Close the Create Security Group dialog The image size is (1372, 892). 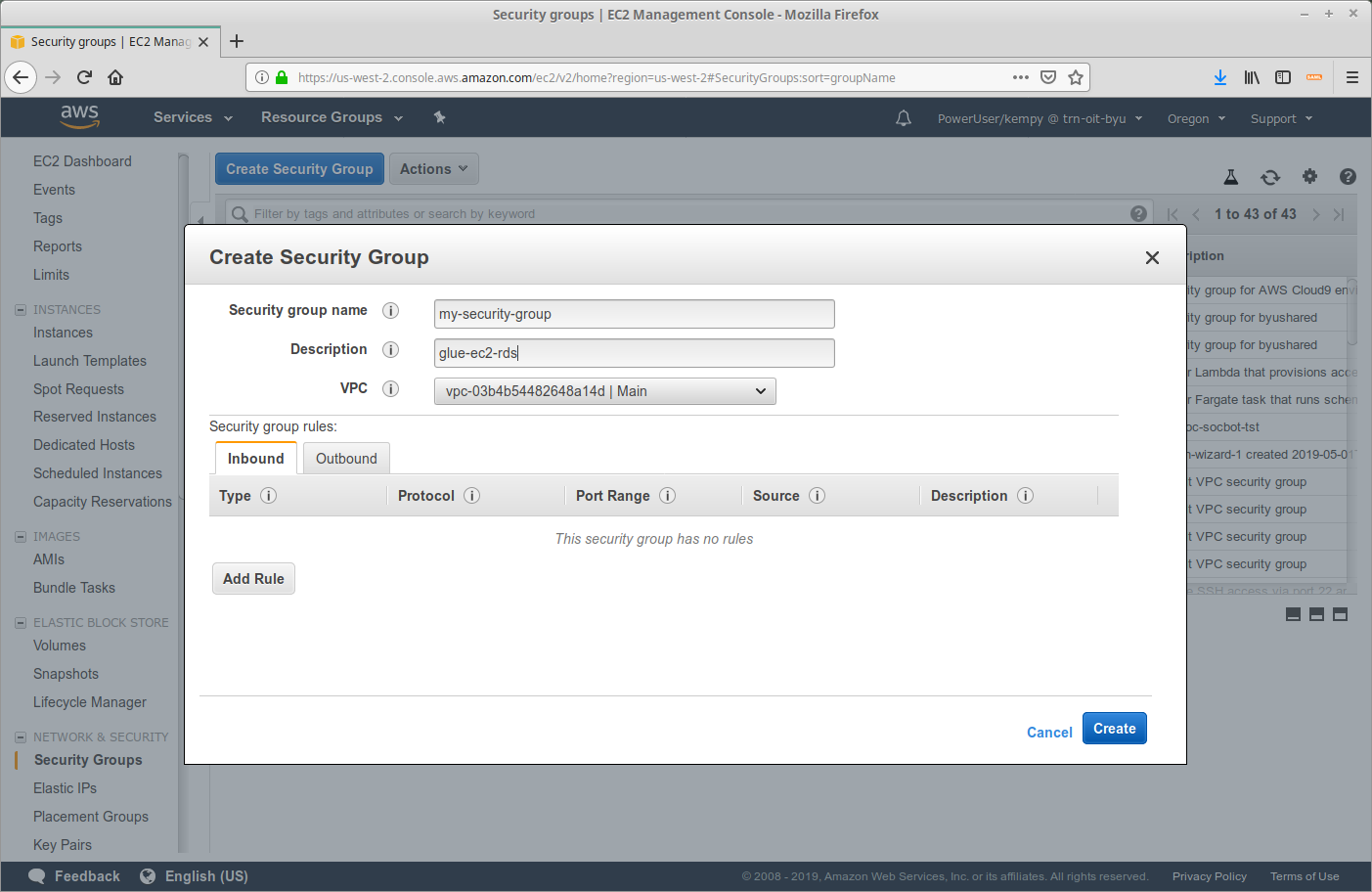point(1152,257)
